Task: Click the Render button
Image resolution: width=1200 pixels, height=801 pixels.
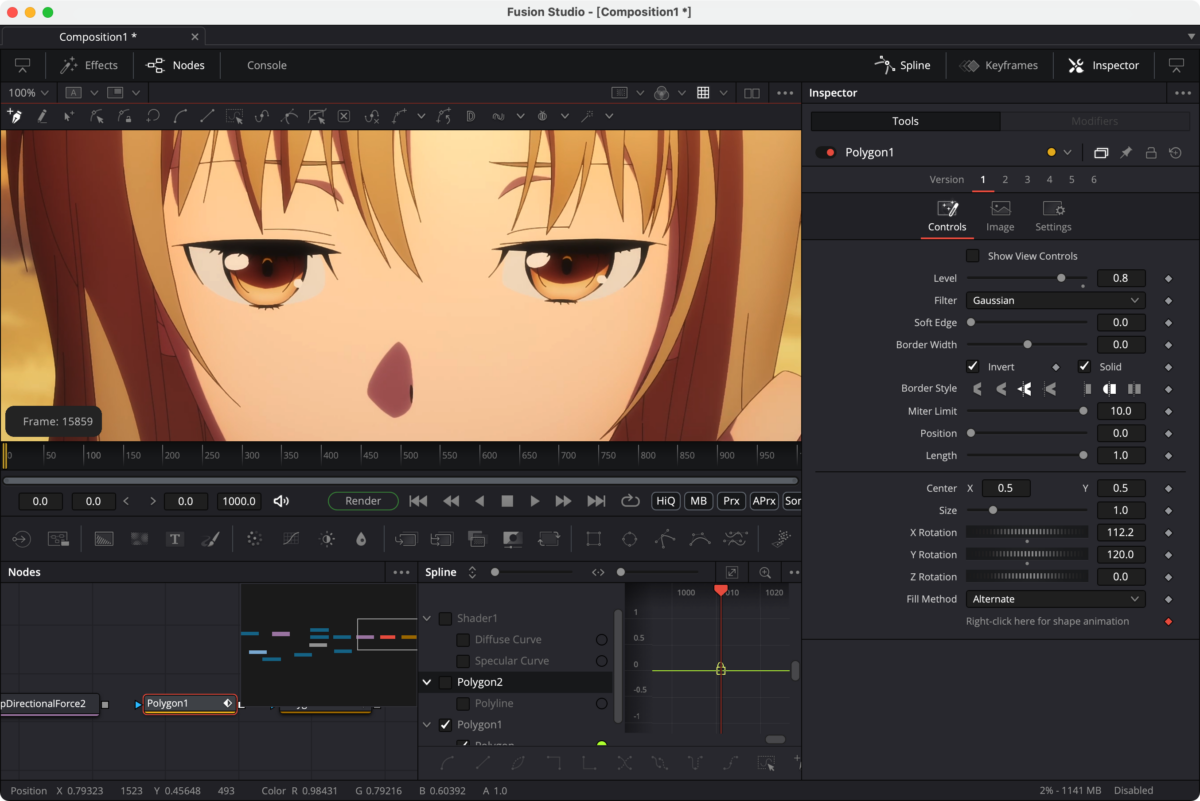Action: coord(363,501)
